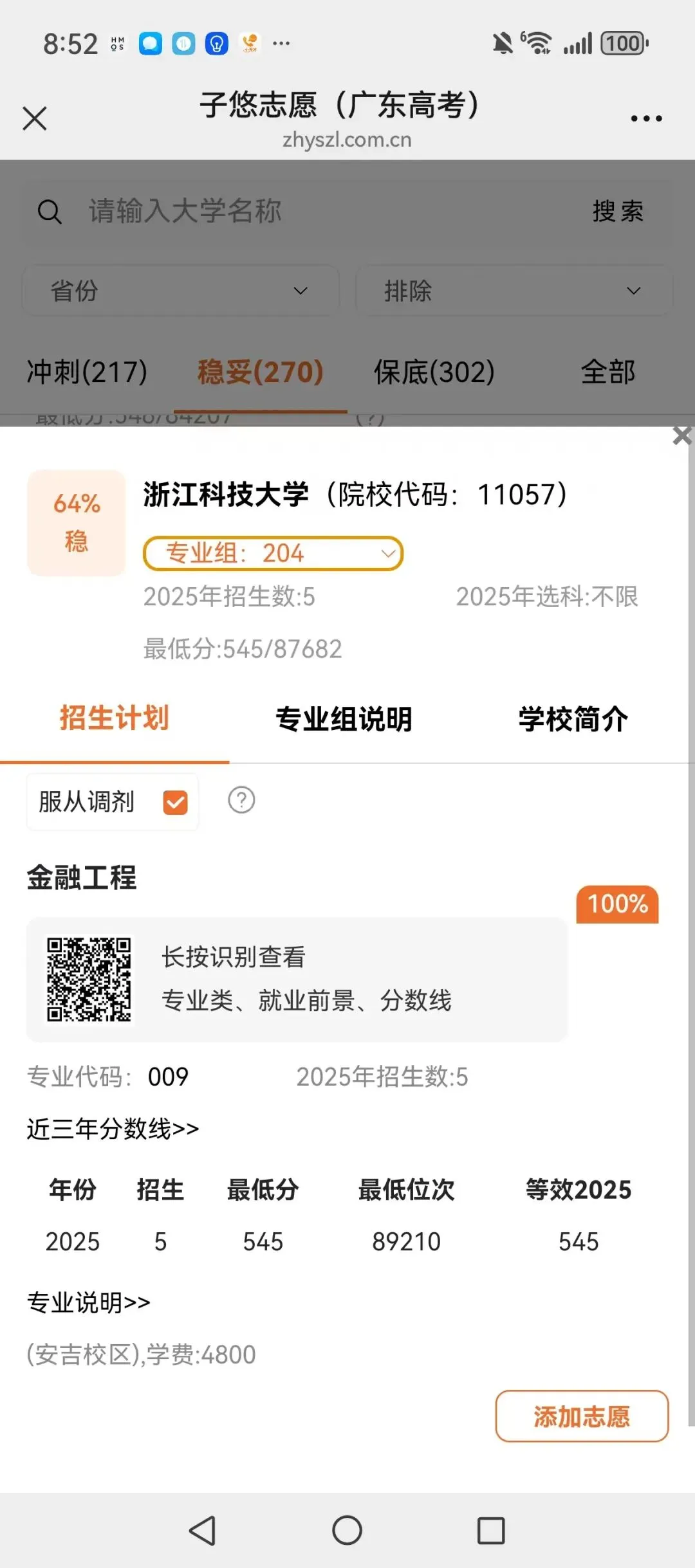Viewport: 695px width, 1568px height.
Task: Tap the Android back navigation icon
Action: (203, 1531)
